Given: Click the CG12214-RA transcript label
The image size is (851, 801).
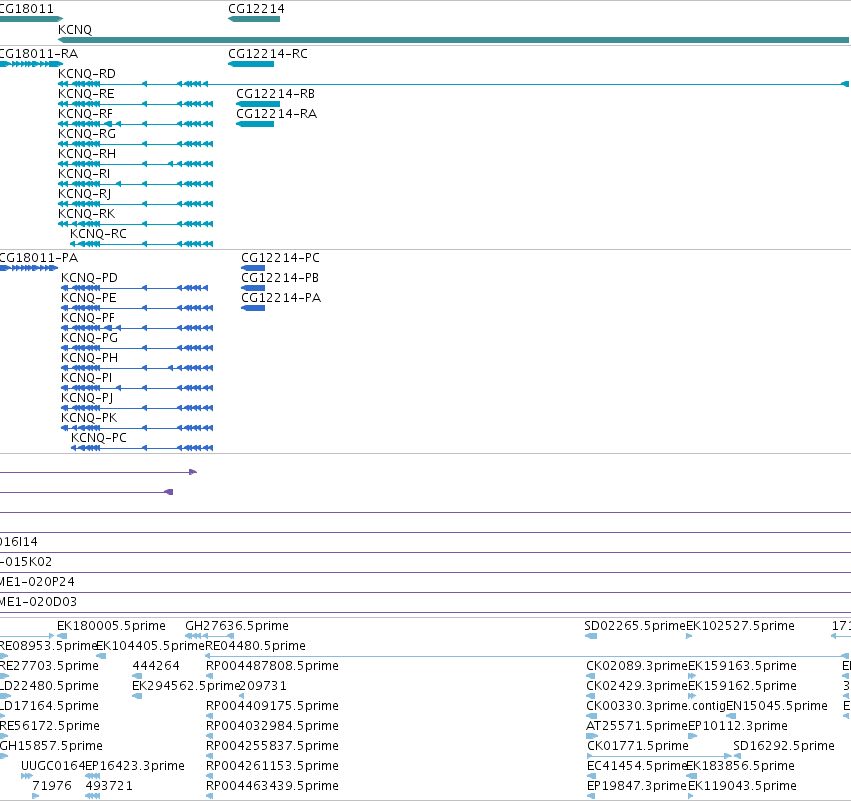Looking at the screenshot, I should pyautogui.click(x=276, y=114).
